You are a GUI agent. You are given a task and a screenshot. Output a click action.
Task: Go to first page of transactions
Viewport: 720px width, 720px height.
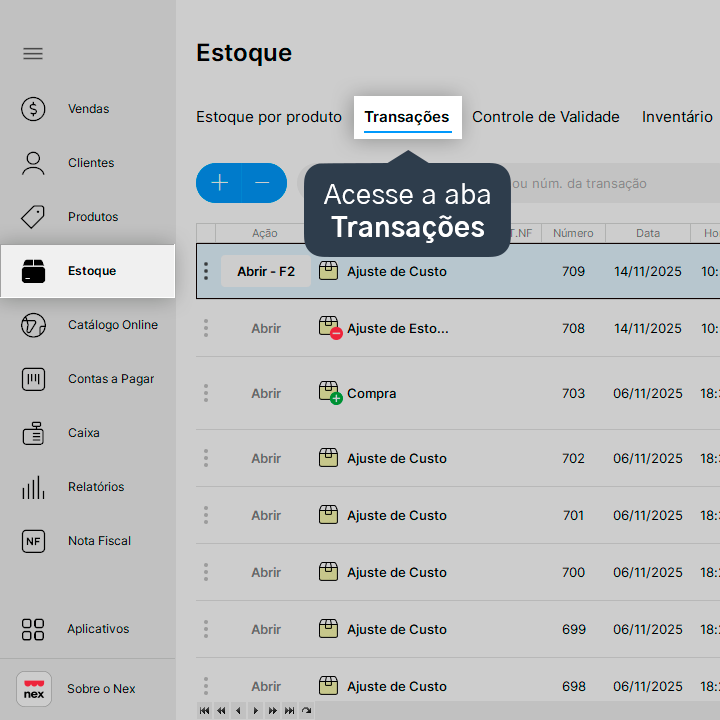click(x=204, y=710)
